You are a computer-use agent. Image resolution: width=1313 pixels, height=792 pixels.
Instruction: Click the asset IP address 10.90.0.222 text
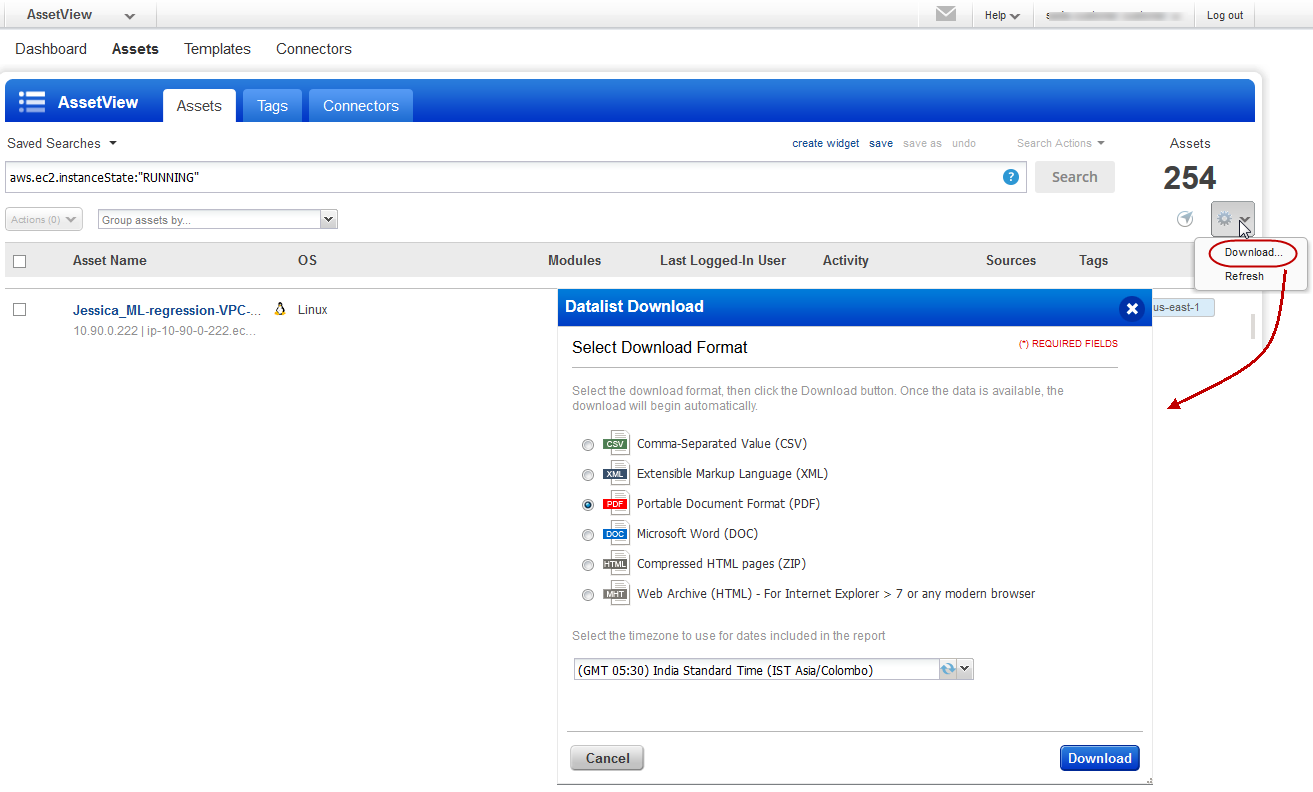coord(106,331)
